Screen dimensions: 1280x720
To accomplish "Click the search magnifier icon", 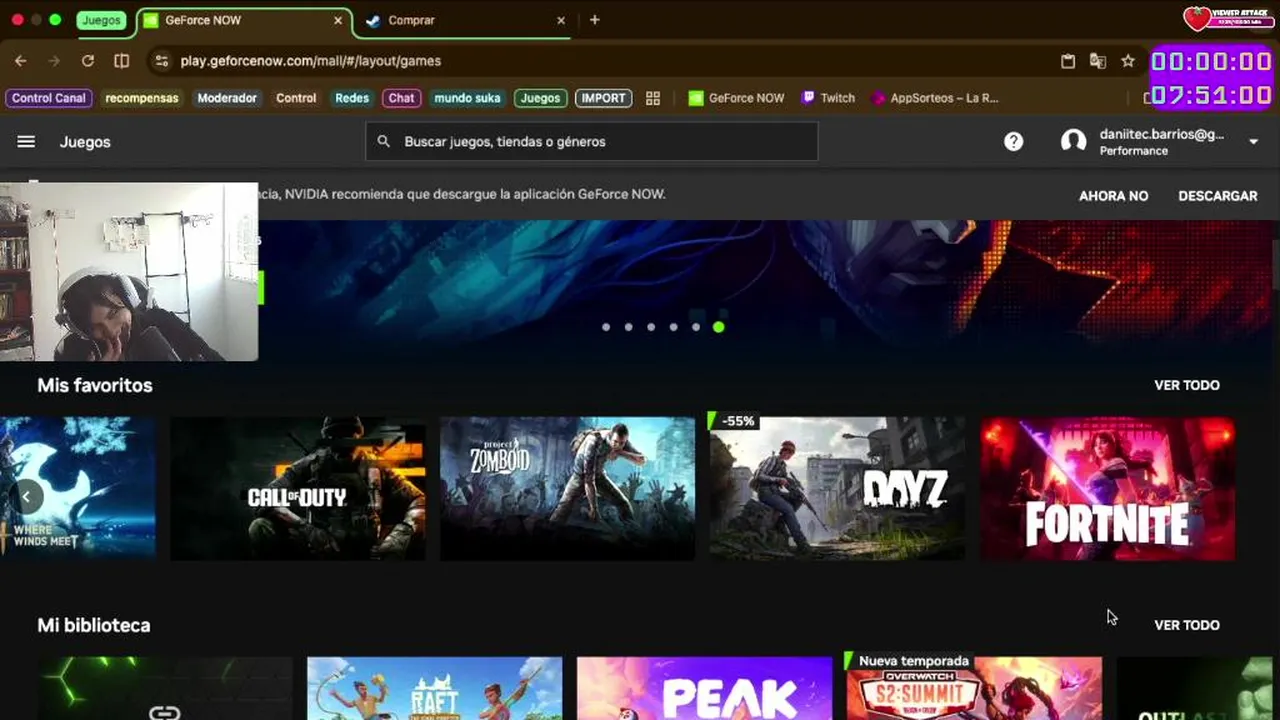I will pyautogui.click(x=384, y=142).
